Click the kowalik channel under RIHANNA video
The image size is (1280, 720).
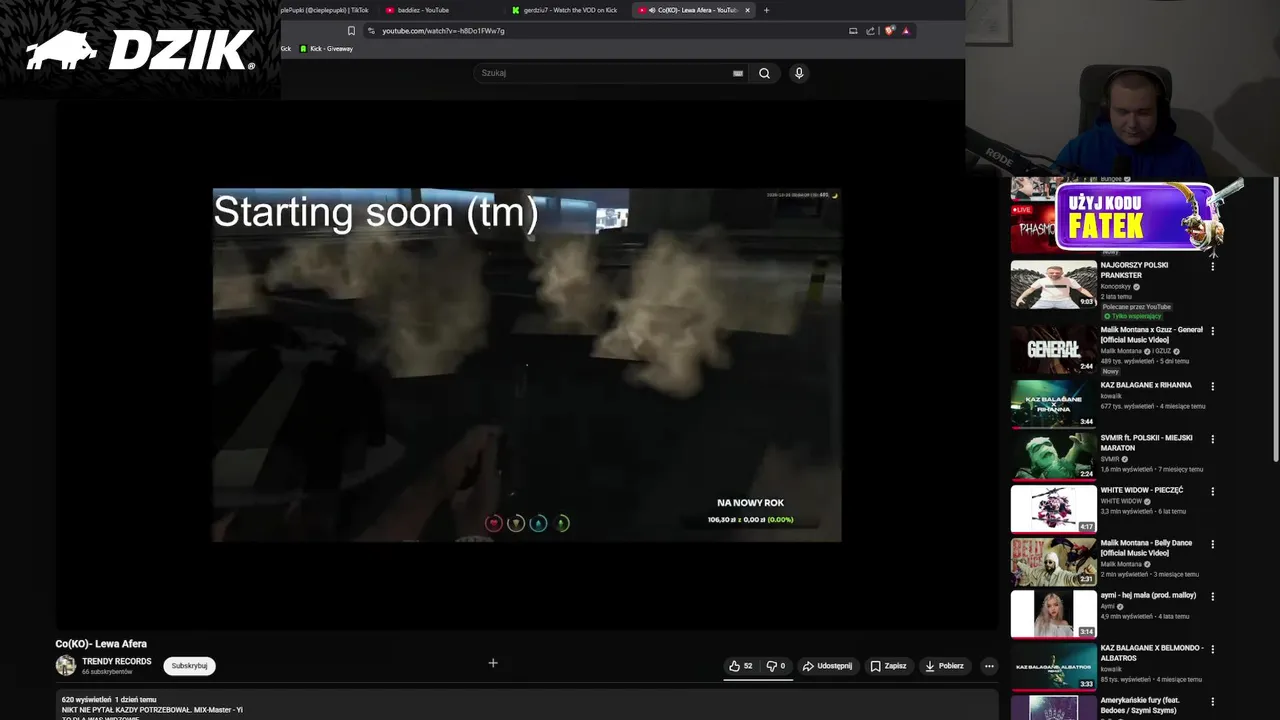click(1111, 396)
